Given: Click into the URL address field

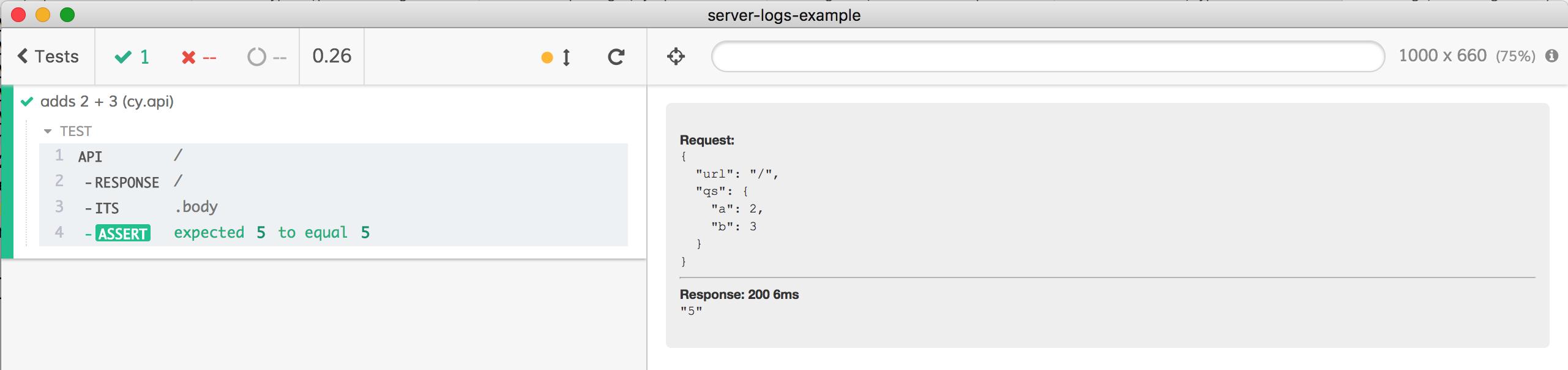Looking at the screenshot, I should 1048,56.
